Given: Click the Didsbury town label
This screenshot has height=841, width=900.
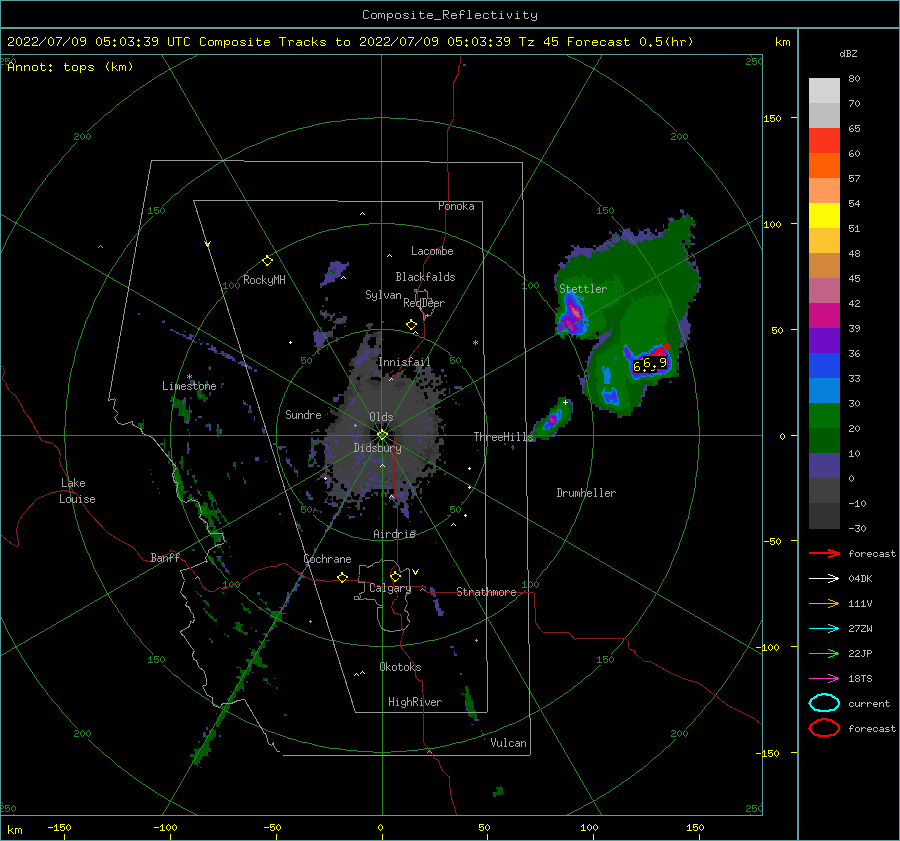Looking at the screenshot, I should [378, 448].
